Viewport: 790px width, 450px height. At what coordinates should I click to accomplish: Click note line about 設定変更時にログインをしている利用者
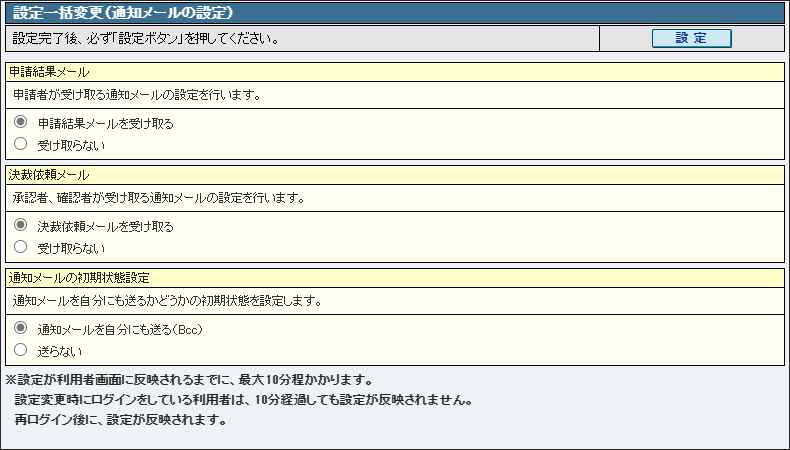tap(244, 400)
